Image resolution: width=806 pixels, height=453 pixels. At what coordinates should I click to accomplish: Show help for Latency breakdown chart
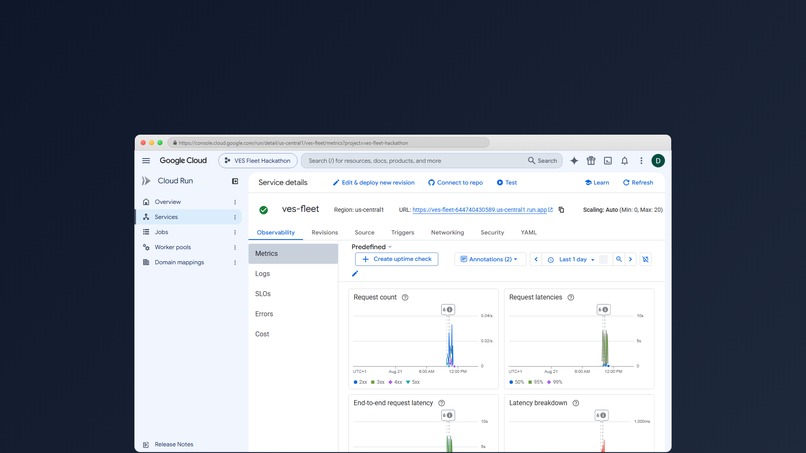576,403
